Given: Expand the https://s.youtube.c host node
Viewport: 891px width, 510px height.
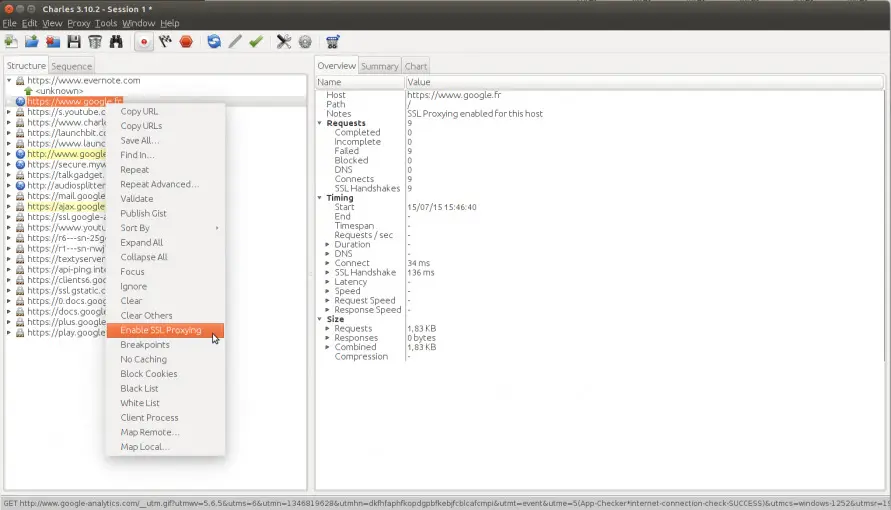Looking at the screenshot, I should coord(9,112).
